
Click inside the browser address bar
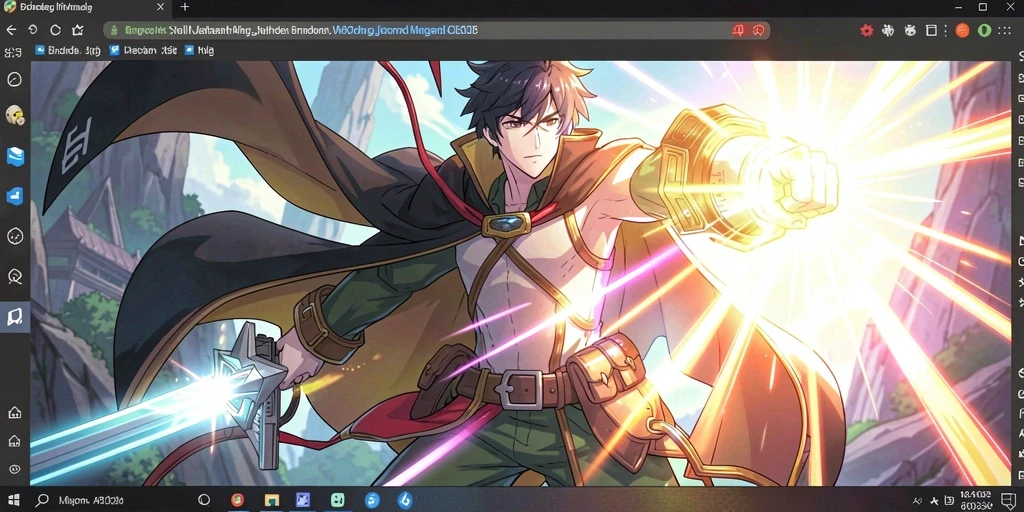(436, 30)
